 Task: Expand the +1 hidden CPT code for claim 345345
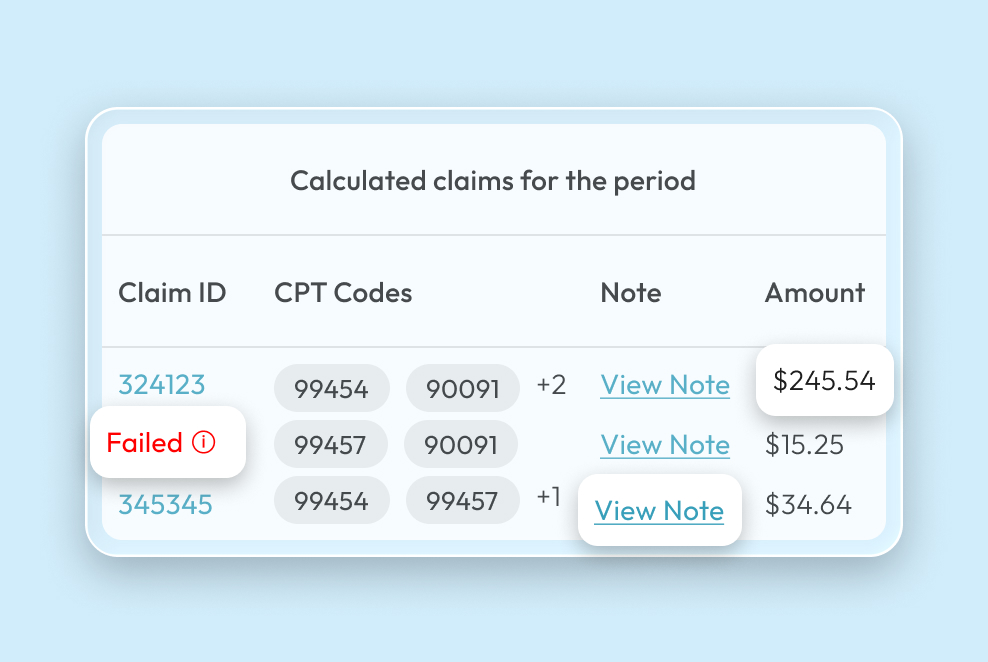pyautogui.click(x=550, y=495)
